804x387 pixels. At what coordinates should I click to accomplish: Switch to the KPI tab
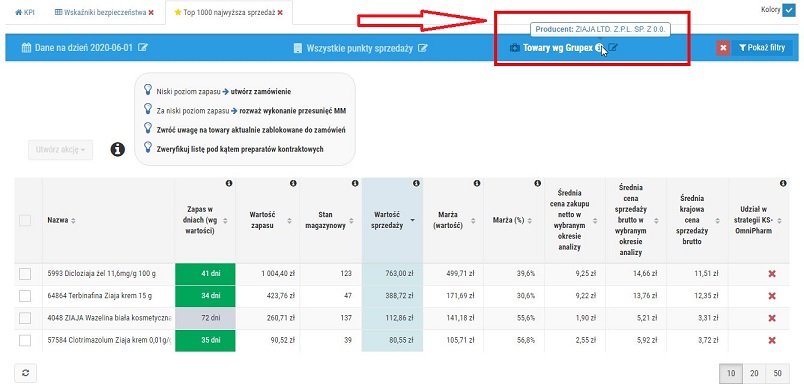click(25, 12)
